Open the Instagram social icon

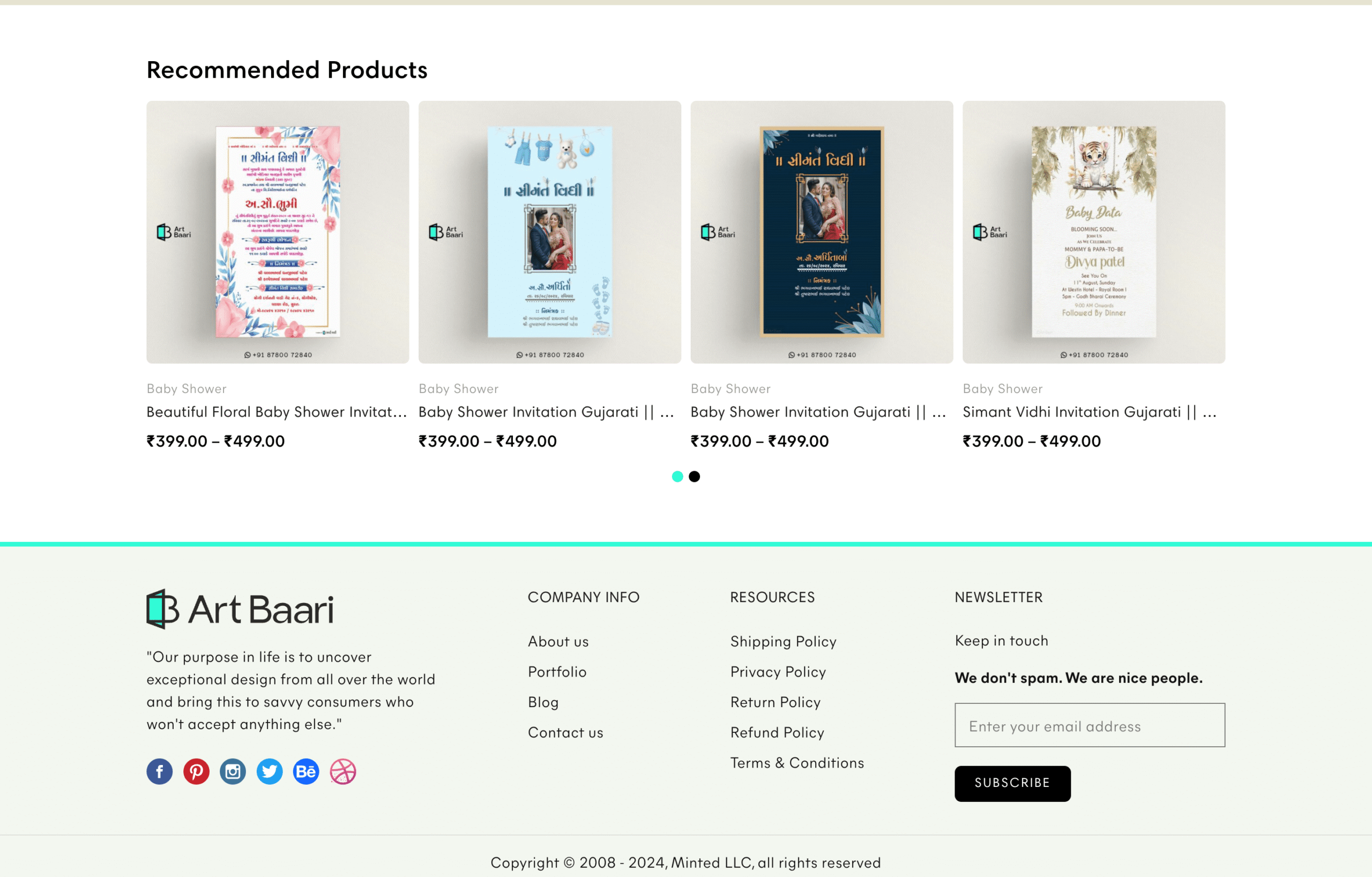(x=233, y=771)
